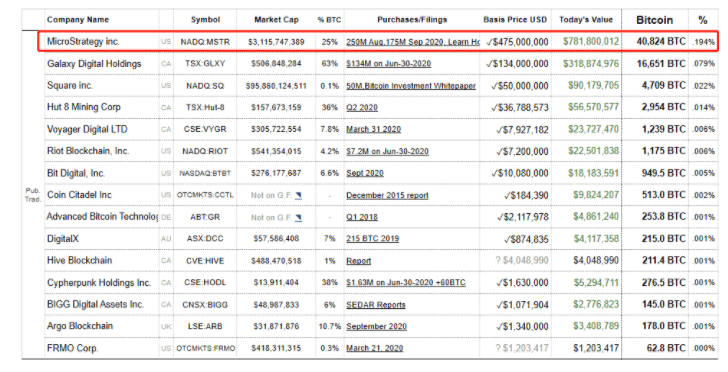Select the "$475,000,000" basis price cell

pos(517,42)
